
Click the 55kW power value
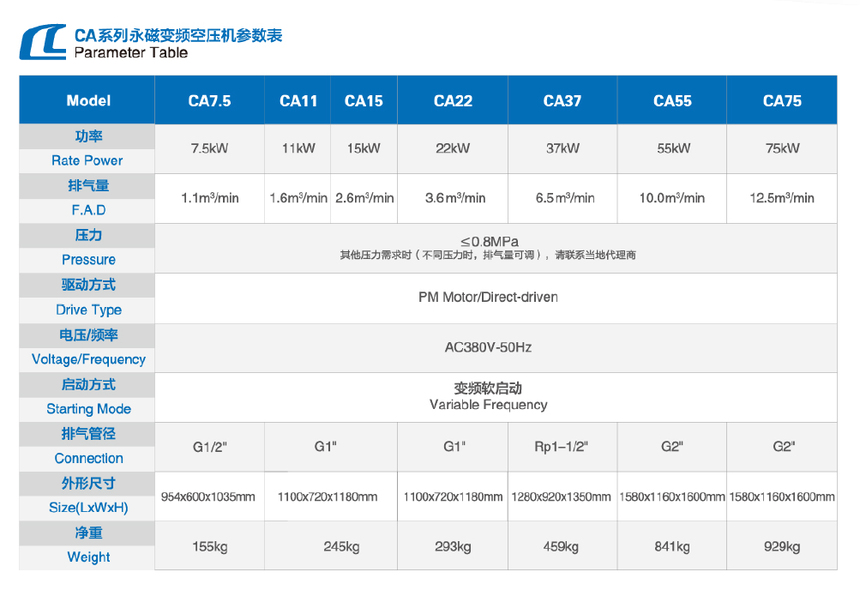(x=674, y=148)
